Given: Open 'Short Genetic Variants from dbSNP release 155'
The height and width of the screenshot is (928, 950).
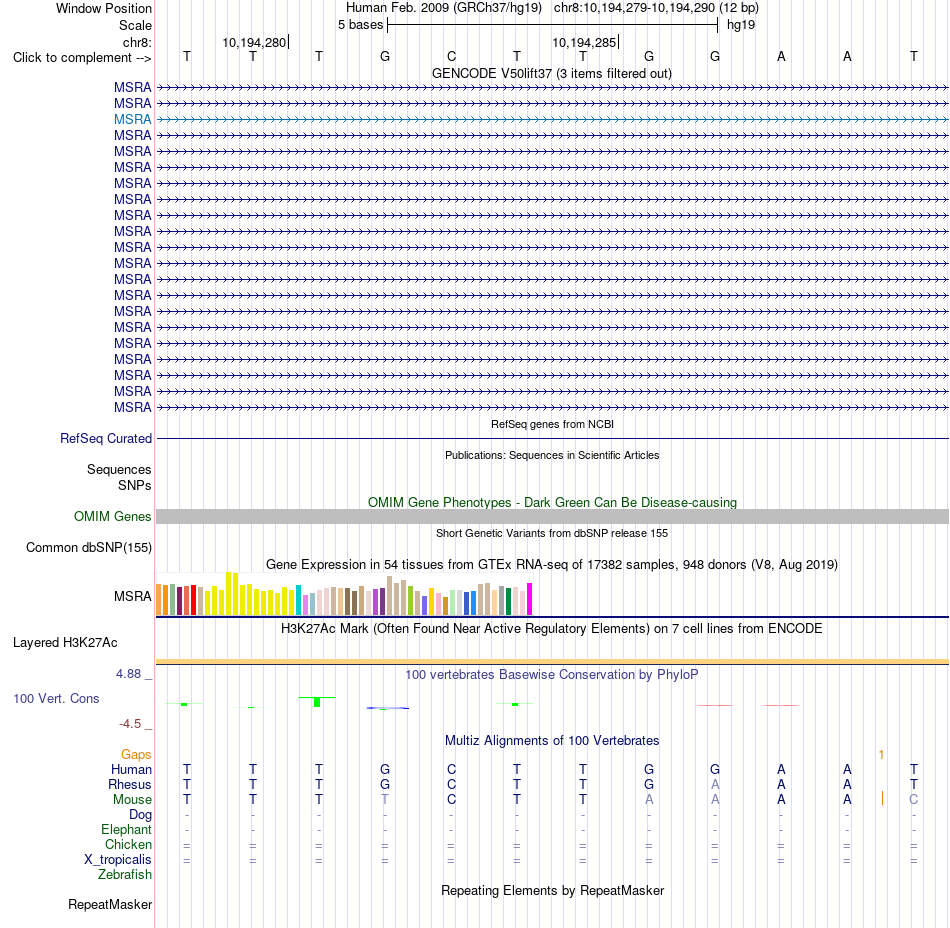Looking at the screenshot, I should pos(552,533).
